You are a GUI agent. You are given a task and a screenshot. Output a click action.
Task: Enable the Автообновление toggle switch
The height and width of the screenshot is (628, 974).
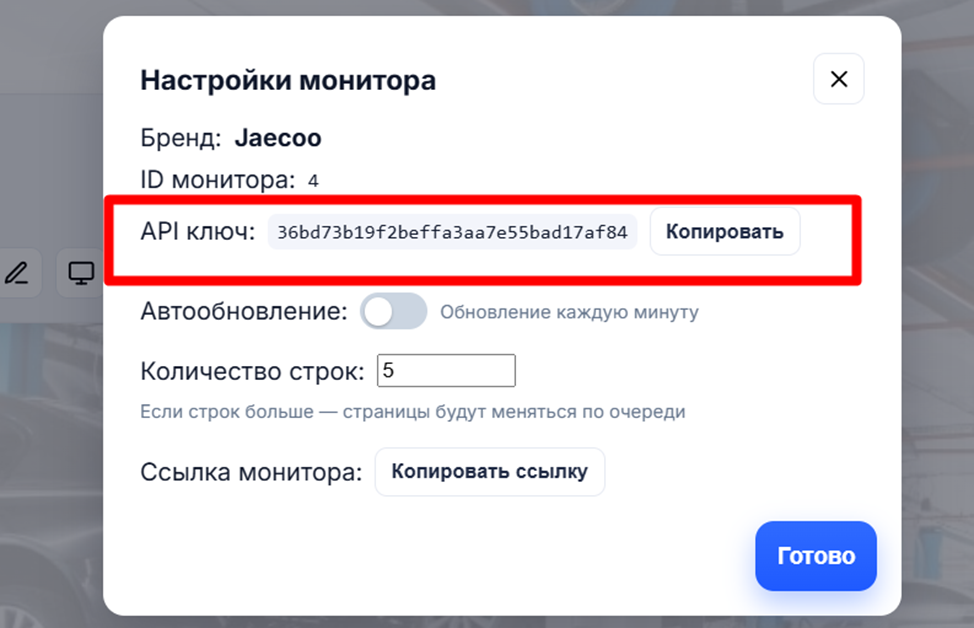tap(393, 312)
